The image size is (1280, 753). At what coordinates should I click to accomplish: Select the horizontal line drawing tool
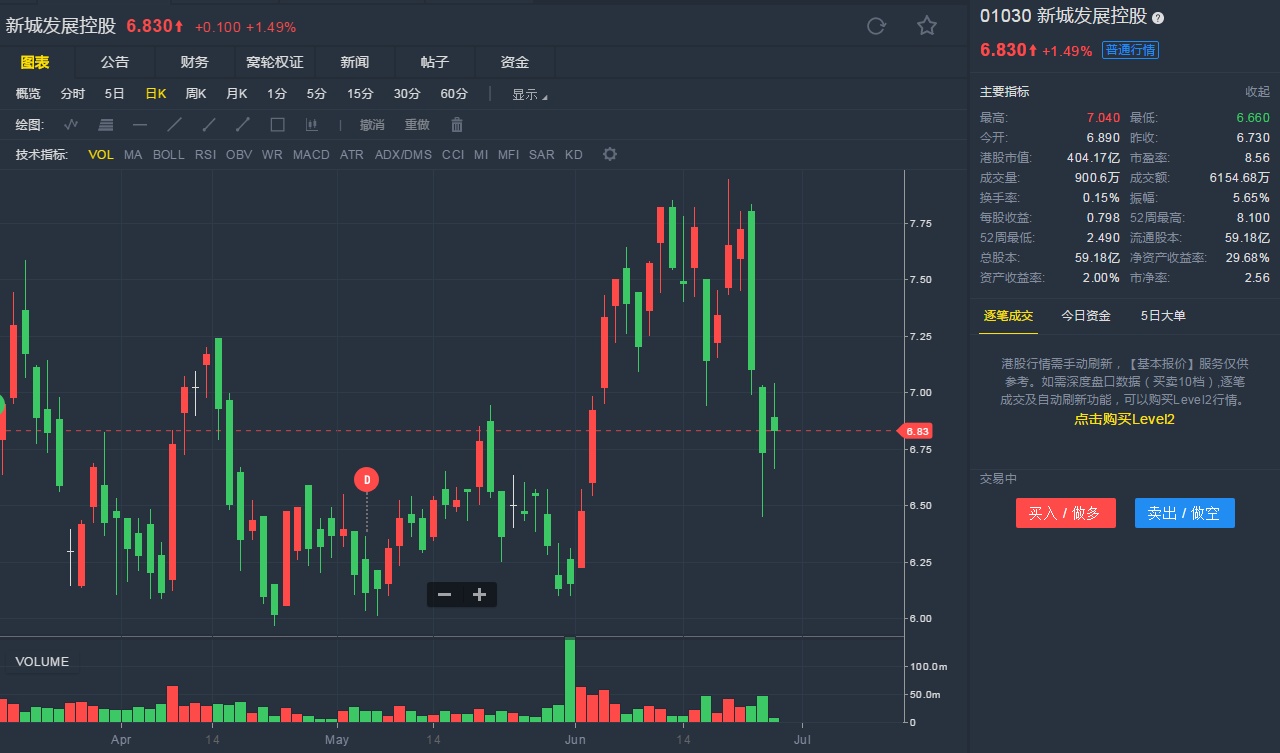point(140,125)
